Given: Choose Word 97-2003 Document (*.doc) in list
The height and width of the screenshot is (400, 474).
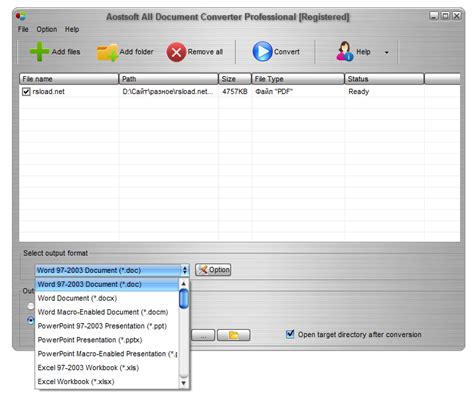Looking at the screenshot, I should (107, 284).
